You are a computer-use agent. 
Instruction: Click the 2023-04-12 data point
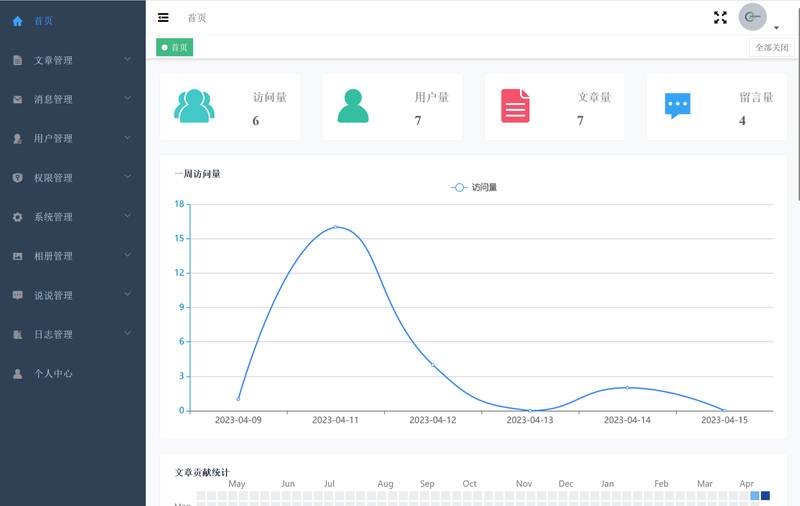[433, 365]
